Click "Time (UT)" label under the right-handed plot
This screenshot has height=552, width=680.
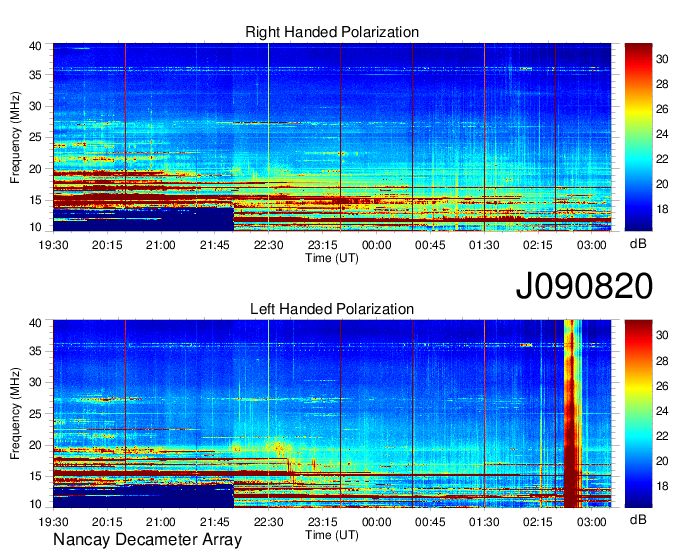(332, 258)
